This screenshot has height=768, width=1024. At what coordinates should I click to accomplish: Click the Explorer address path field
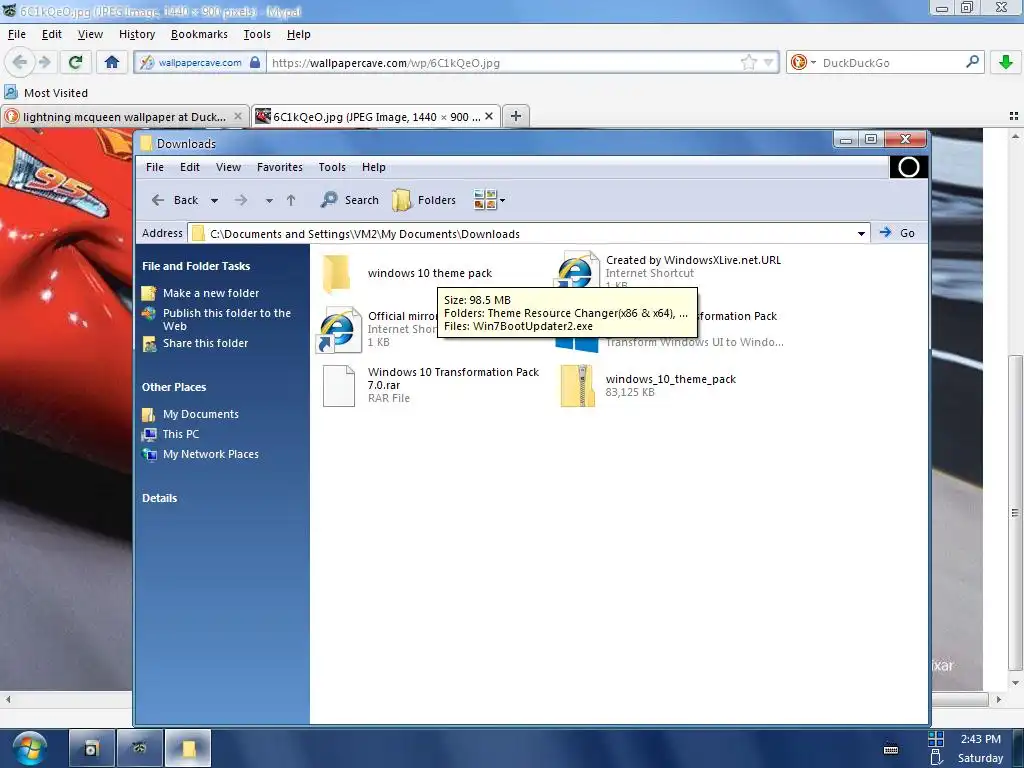click(x=529, y=234)
